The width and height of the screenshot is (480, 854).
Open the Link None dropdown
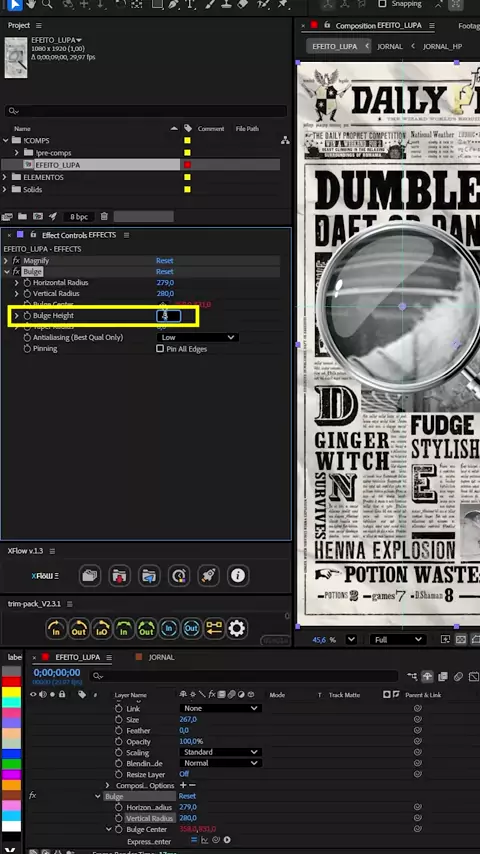[x=221, y=709]
